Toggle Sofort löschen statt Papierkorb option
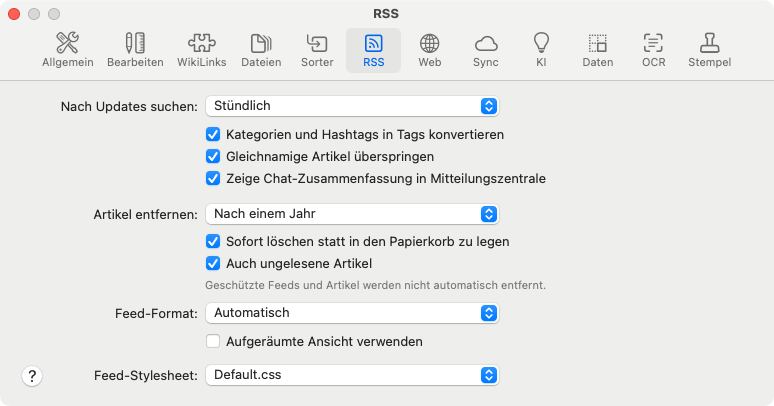 pos(213,241)
